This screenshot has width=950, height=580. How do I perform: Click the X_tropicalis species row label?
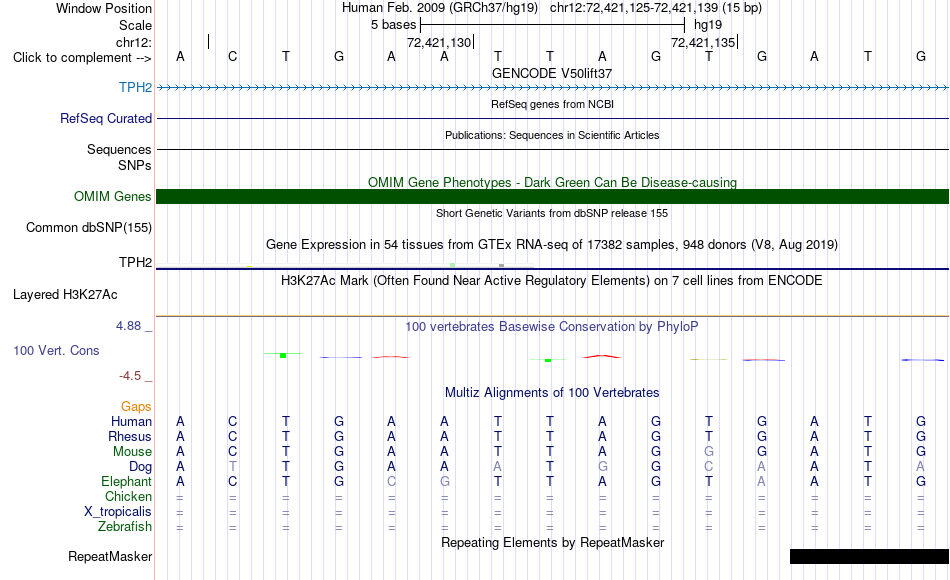tap(118, 512)
